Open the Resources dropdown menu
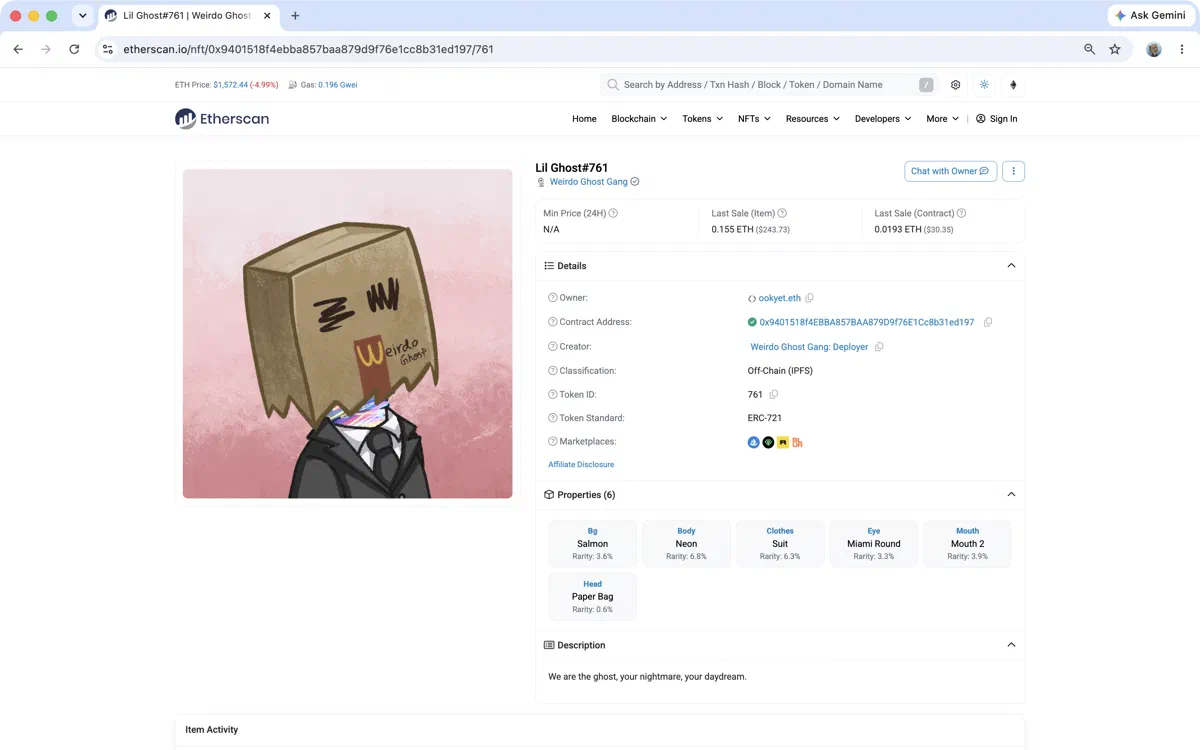The height and width of the screenshot is (750, 1200). [813, 119]
